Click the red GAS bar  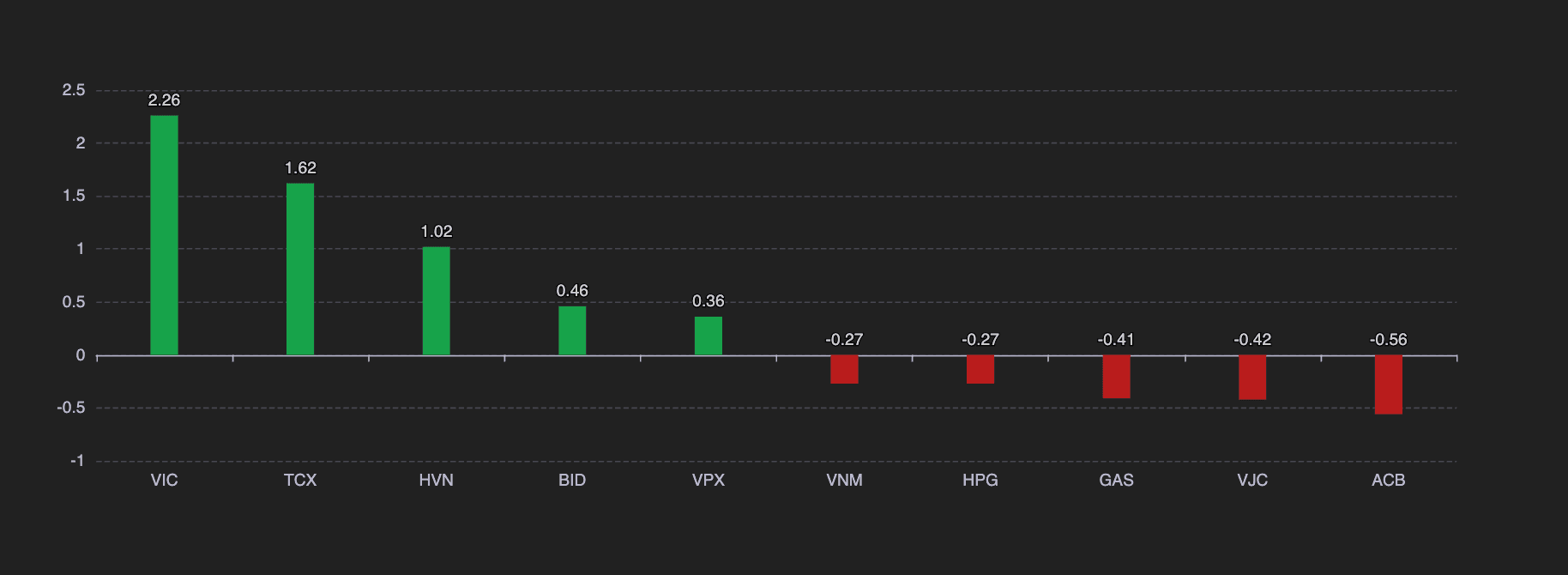point(1116,377)
